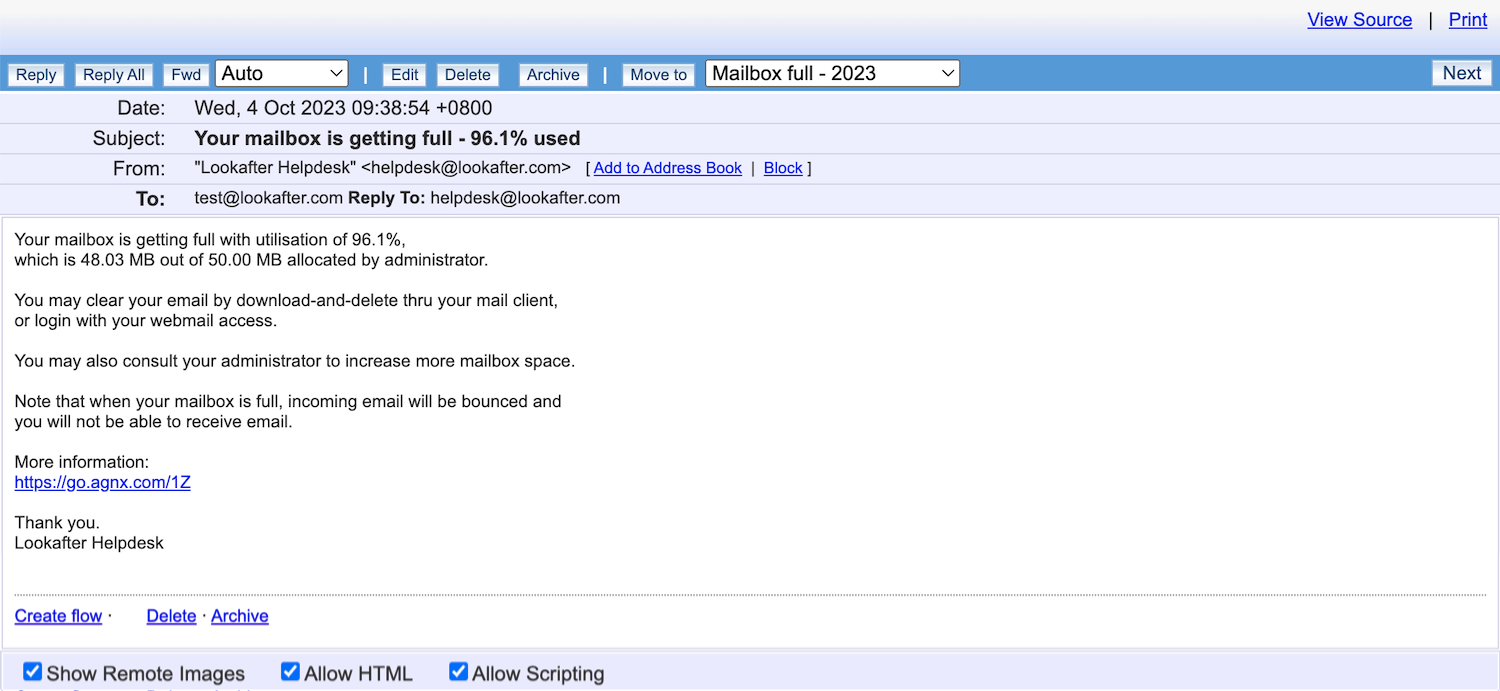1500x691 pixels.
Task: Click the Create flow link
Action: pyautogui.click(x=58, y=616)
